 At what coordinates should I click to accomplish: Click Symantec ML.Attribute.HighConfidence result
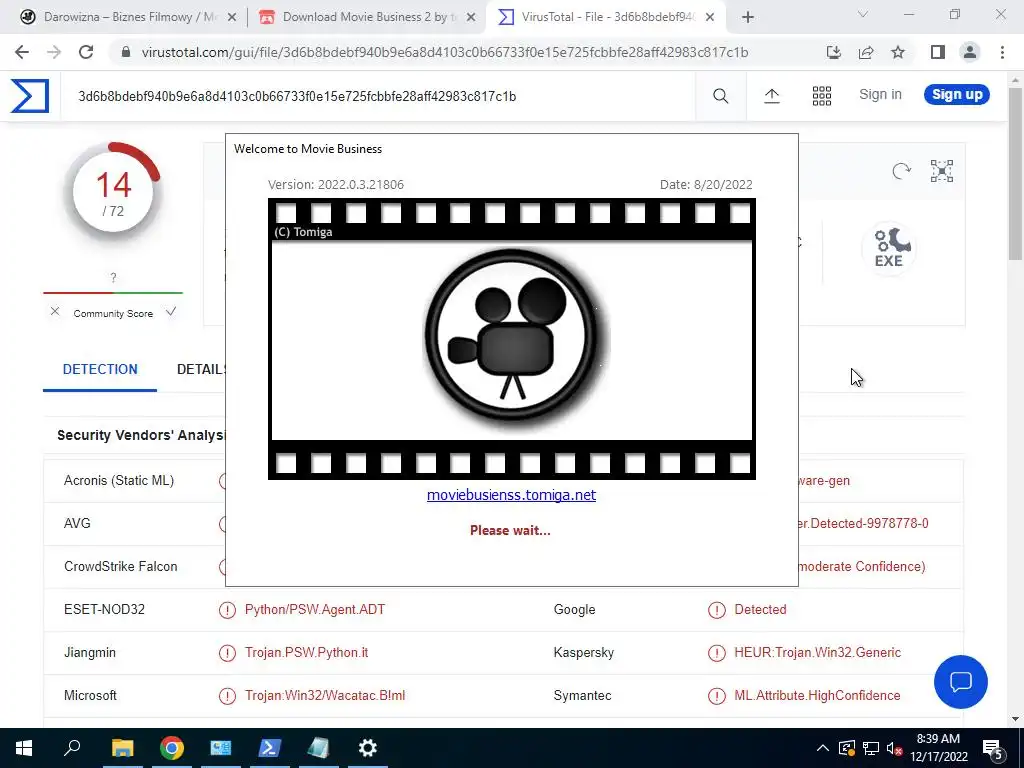[817, 696]
